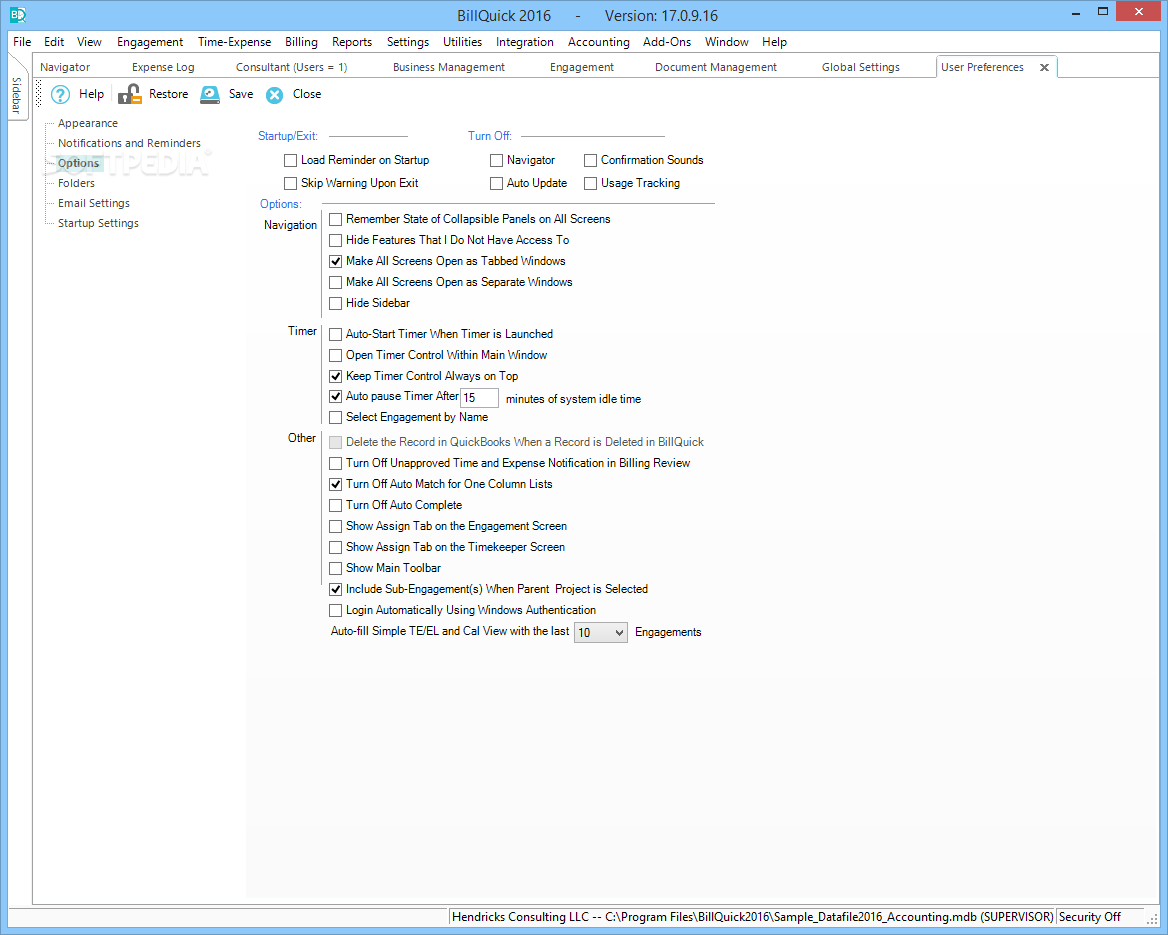Viewport: 1168px width, 935px height.
Task: Click the blue Close X icon
Action: tap(275, 95)
